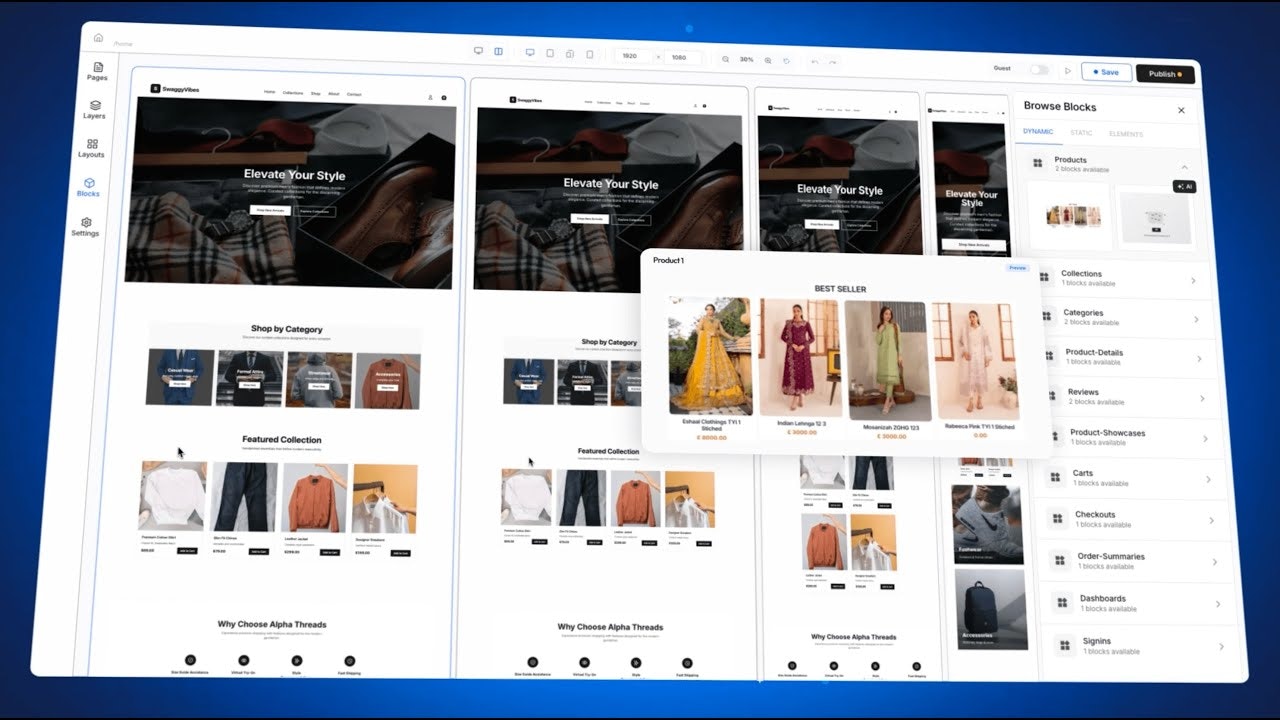Open Settings in left sidebar

pyautogui.click(x=85, y=227)
